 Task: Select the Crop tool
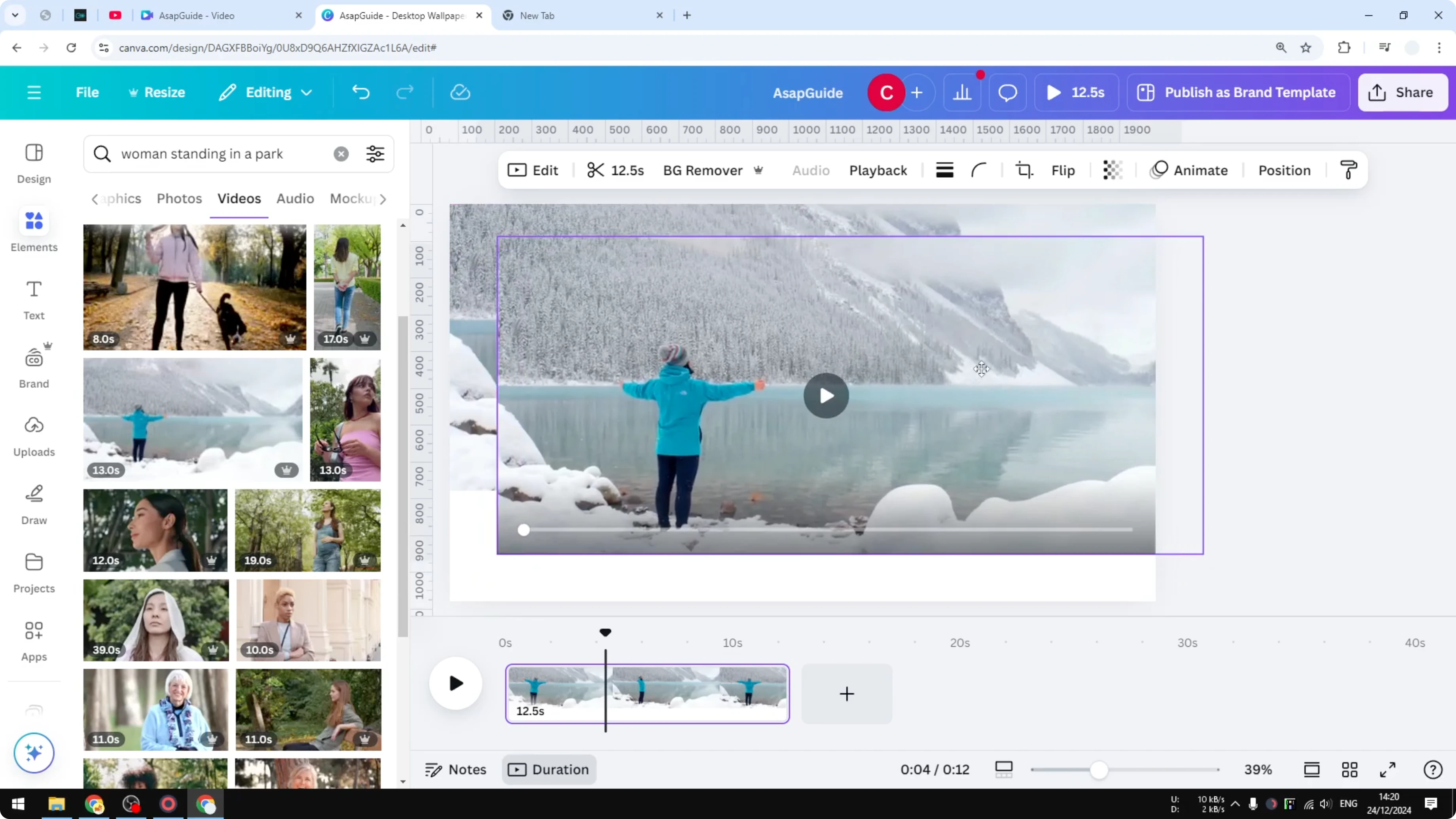coord(1024,170)
